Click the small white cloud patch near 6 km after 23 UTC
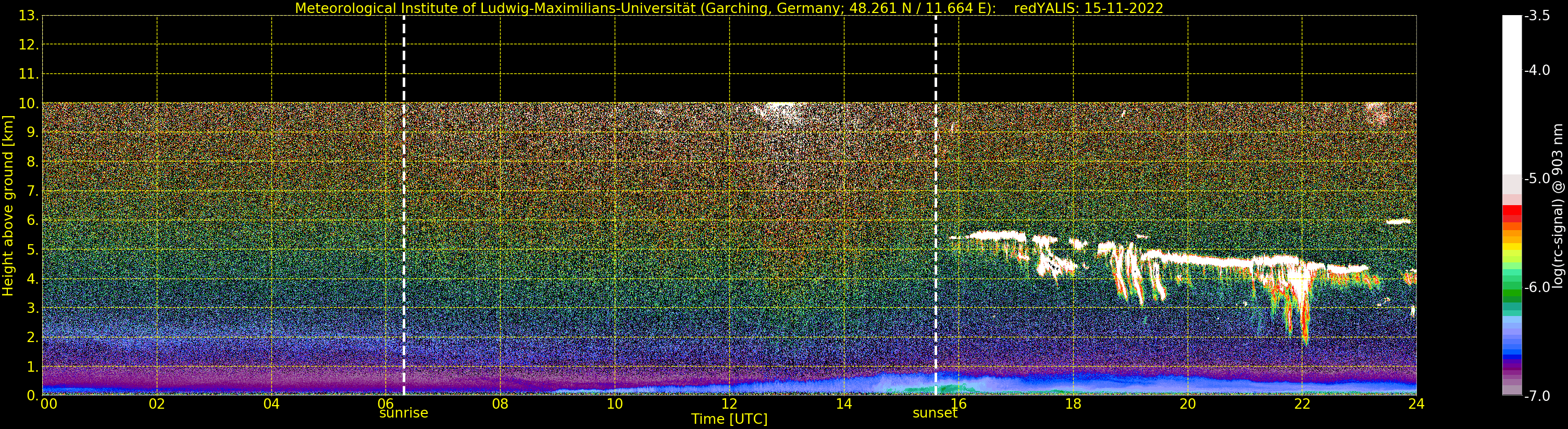This screenshot has height=429, width=1568. 1398,222
